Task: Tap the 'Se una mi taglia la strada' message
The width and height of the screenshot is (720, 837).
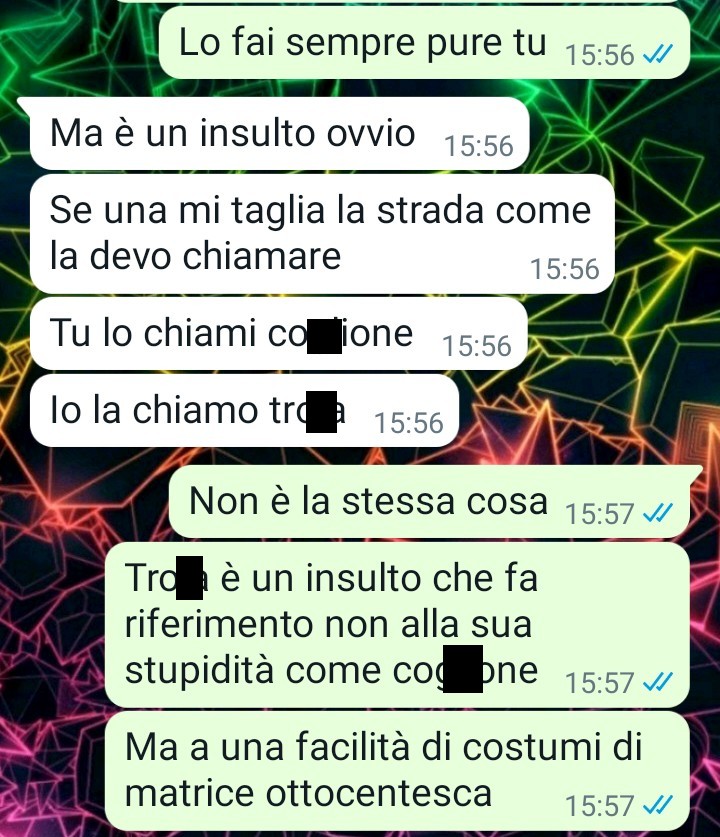Action: pyautogui.click(x=322, y=234)
